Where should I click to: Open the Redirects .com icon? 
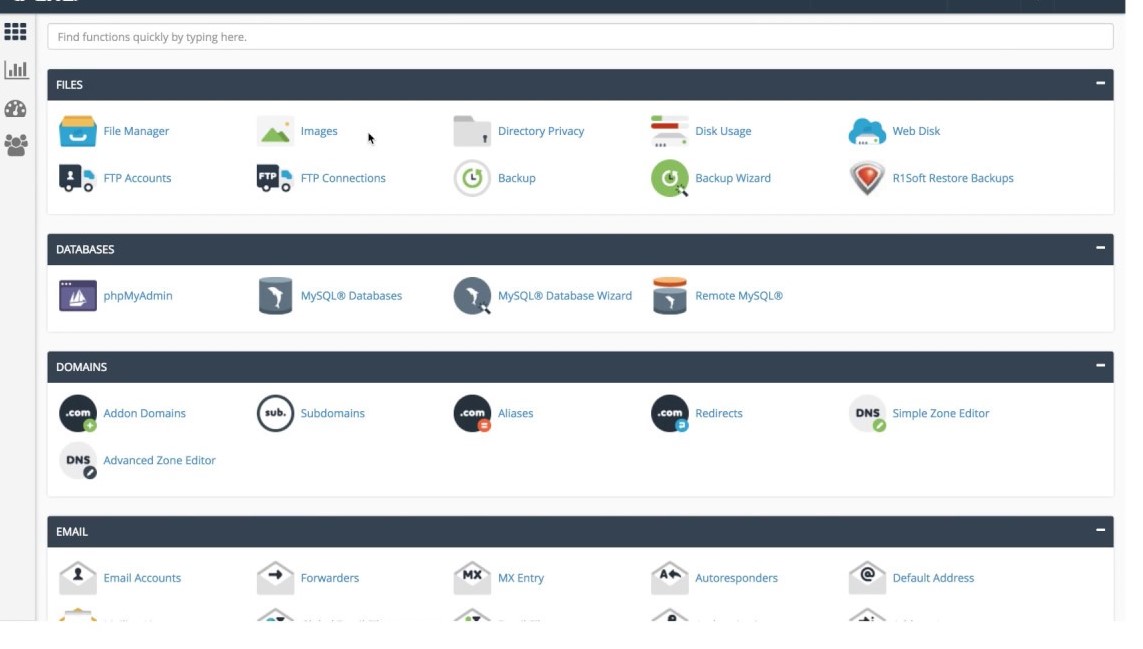pyautogui.click(x=669, y=413)
